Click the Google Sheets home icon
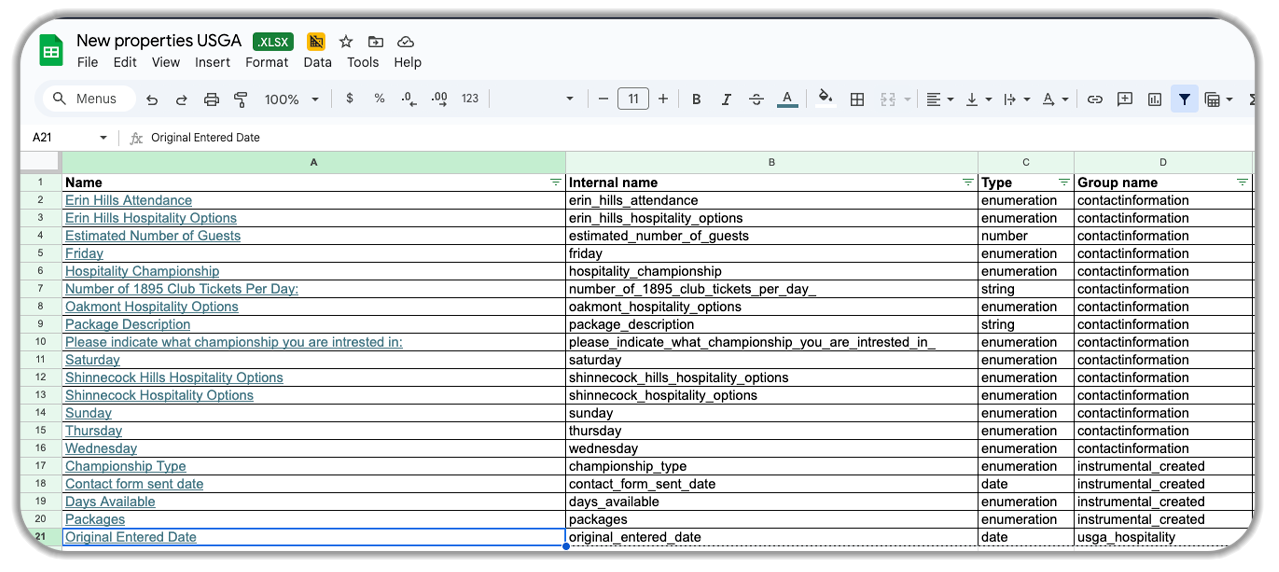The height and width of the screenshot is (572, 1279). click(x=51, y=50)
